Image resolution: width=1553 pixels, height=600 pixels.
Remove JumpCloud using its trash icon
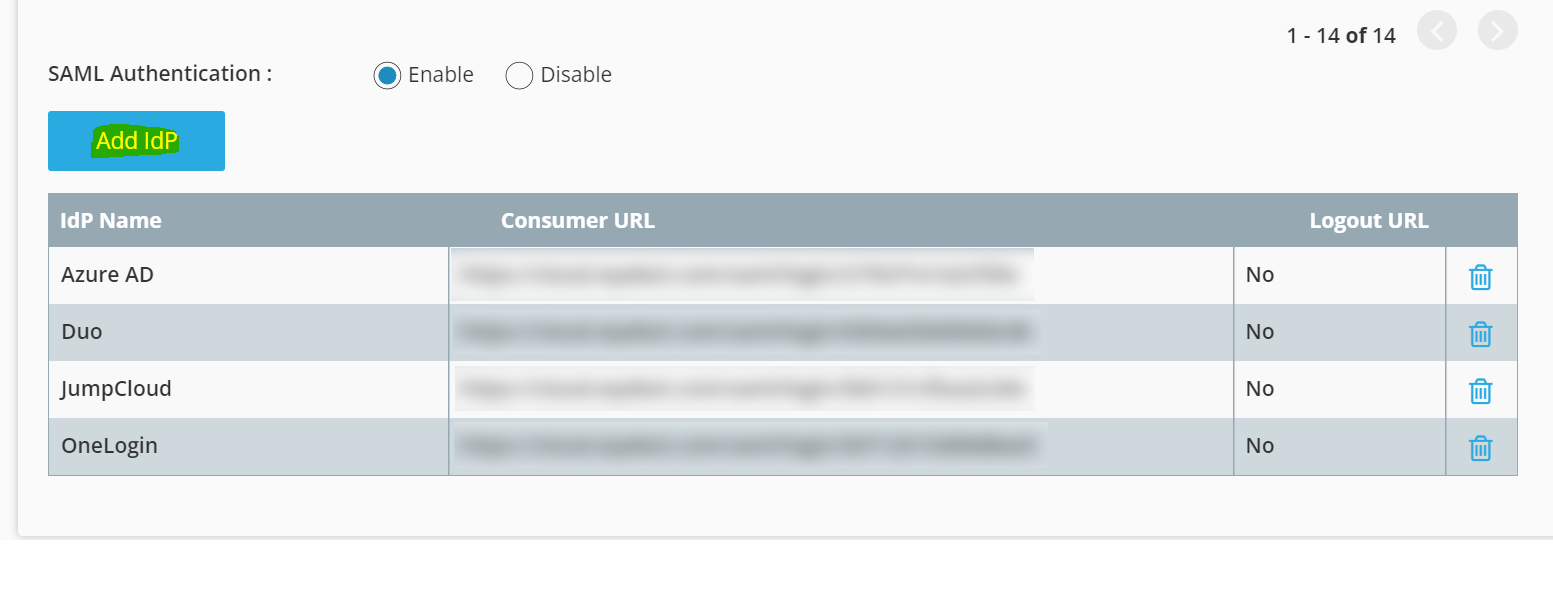pos(1480,390)
